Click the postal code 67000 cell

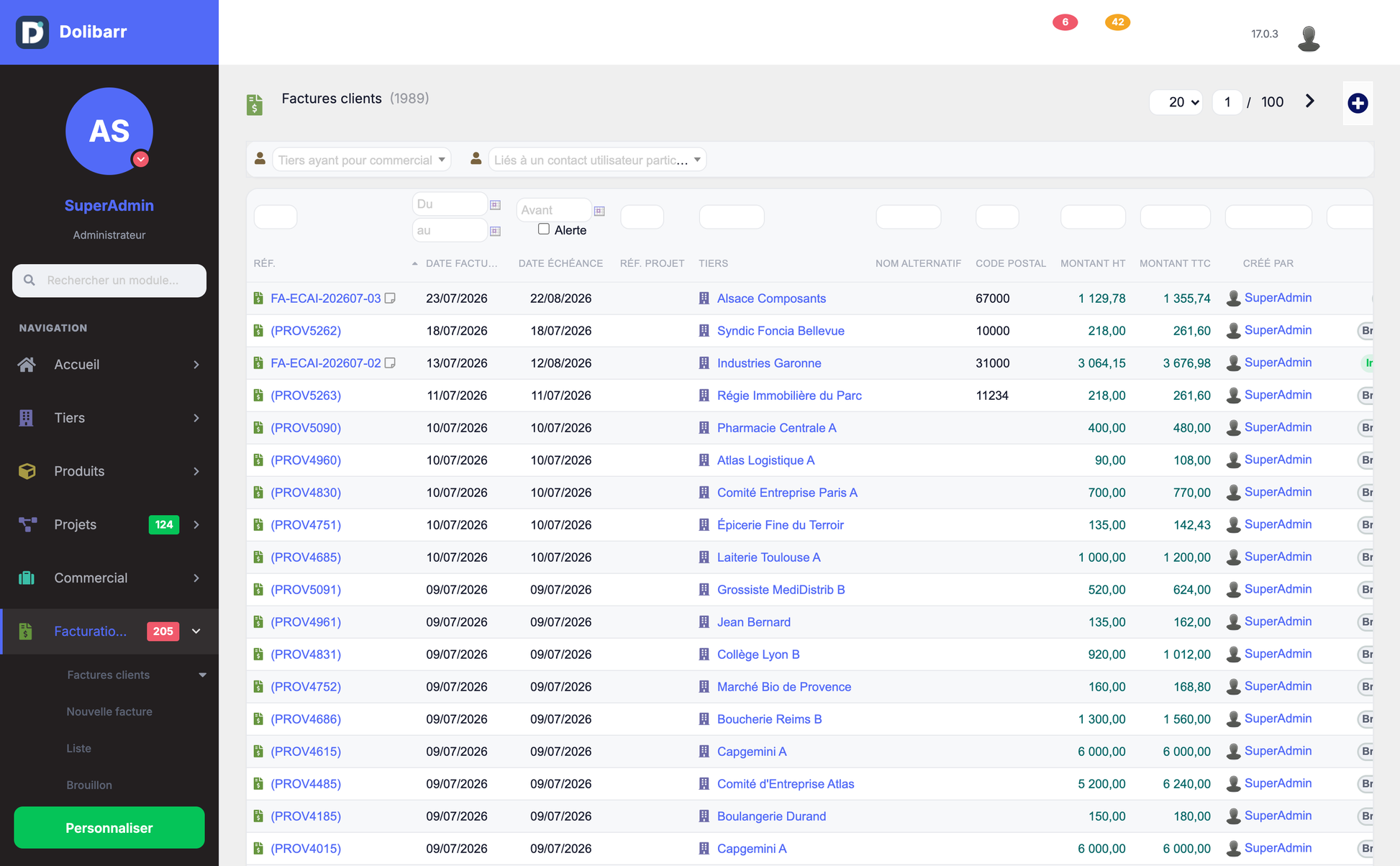[992, 298]
